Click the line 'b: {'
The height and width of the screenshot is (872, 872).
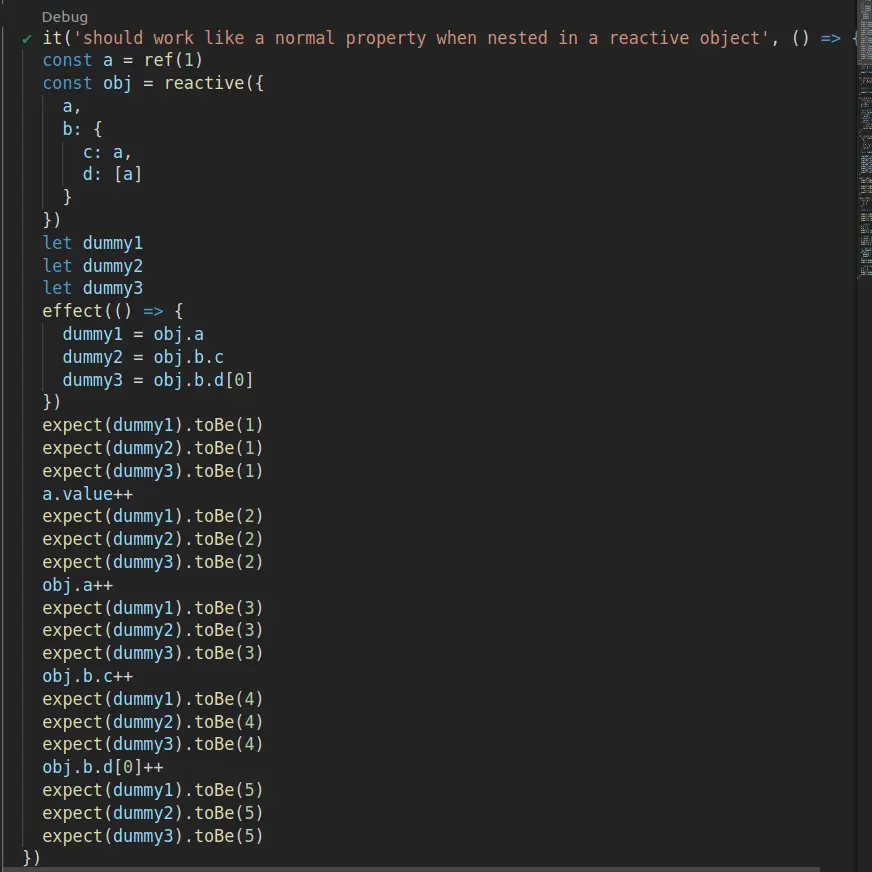point(82,129)
